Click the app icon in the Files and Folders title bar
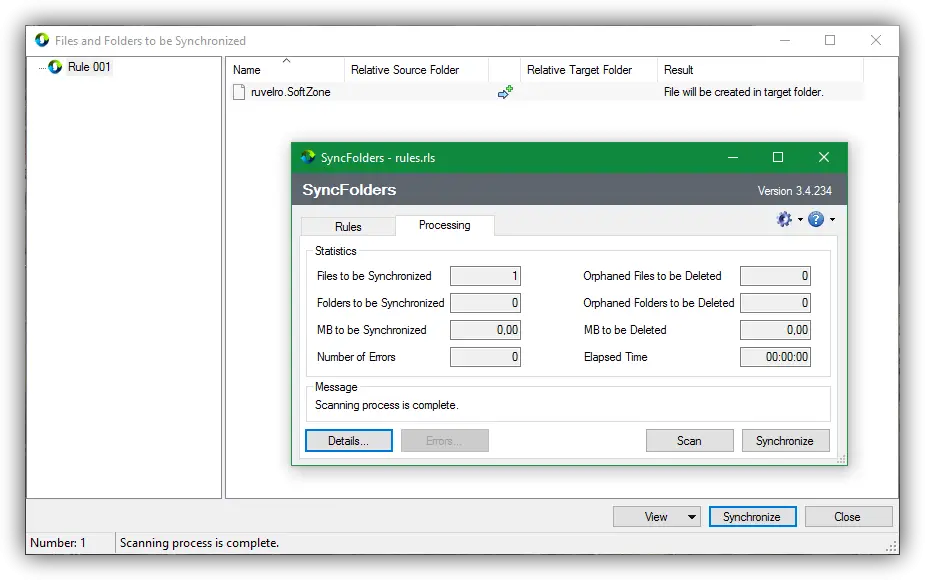Viewport: 925px width, 580px height. pos(42,40)
